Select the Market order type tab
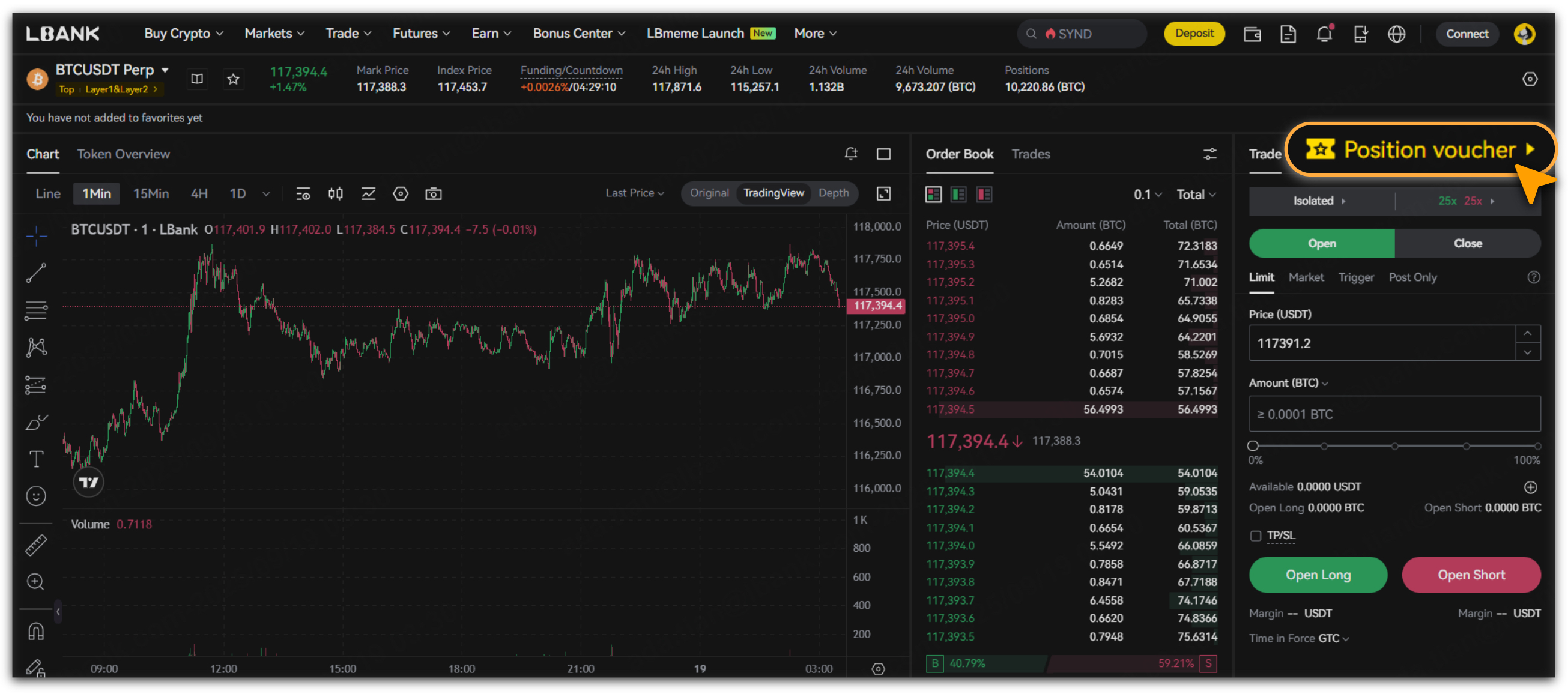 [x=1306, y=277]
